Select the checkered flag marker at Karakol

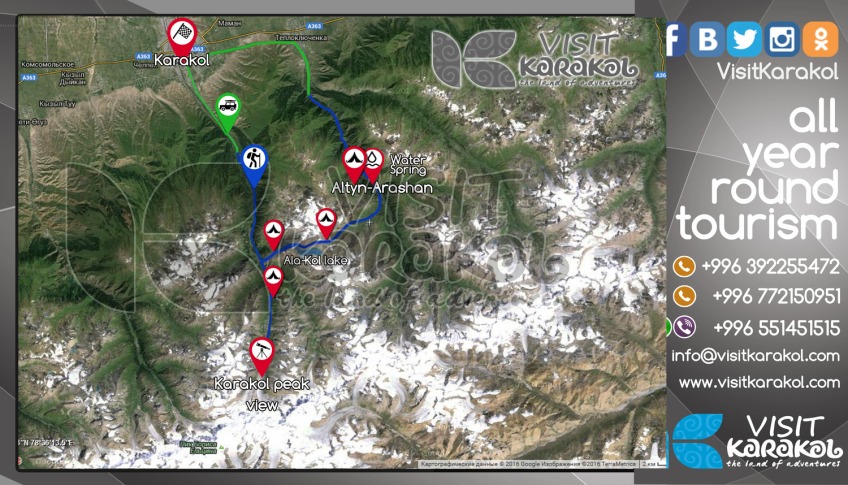pos(182,36)
